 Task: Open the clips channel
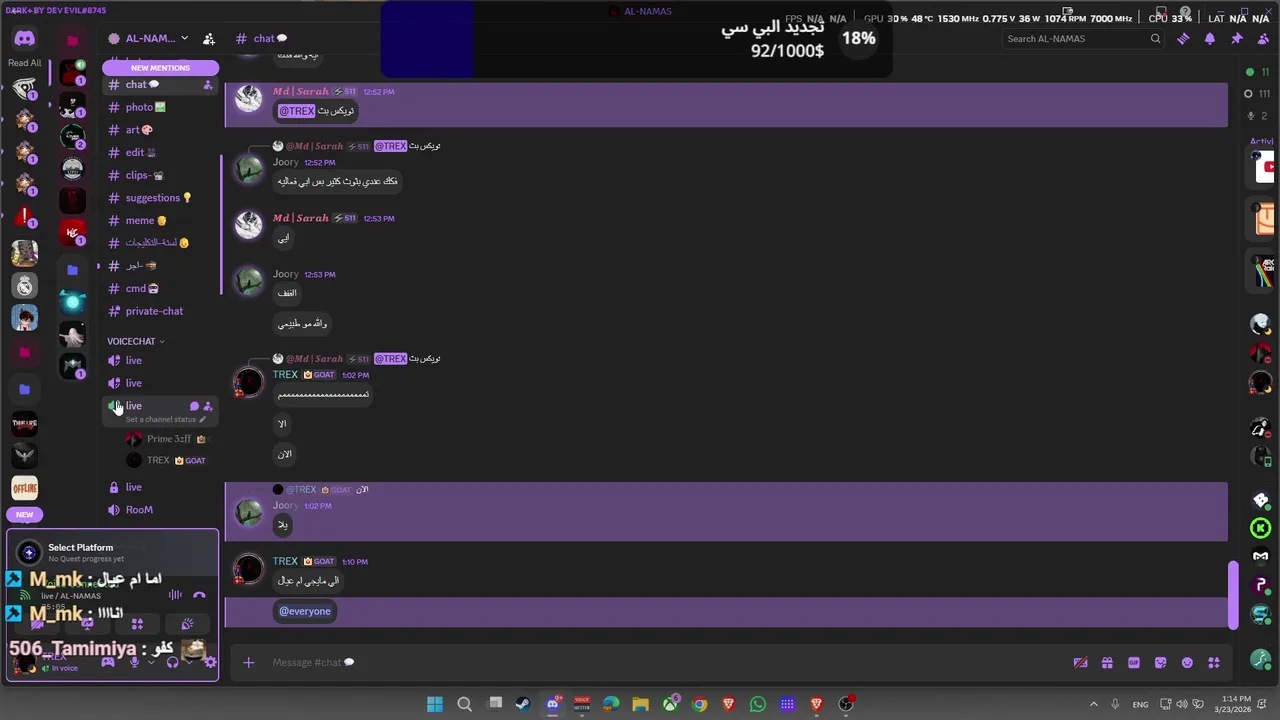[x=160, y=175]
